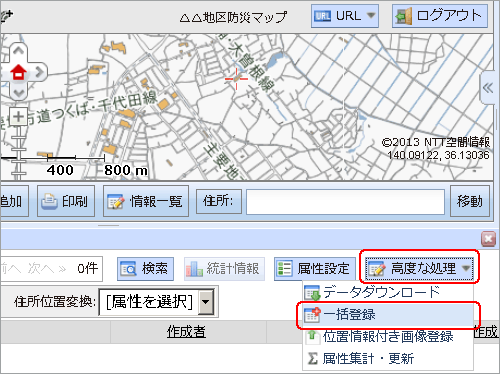Click the 印刷 print button
This screenshot has height=374, width=500.
coord(66,201)
